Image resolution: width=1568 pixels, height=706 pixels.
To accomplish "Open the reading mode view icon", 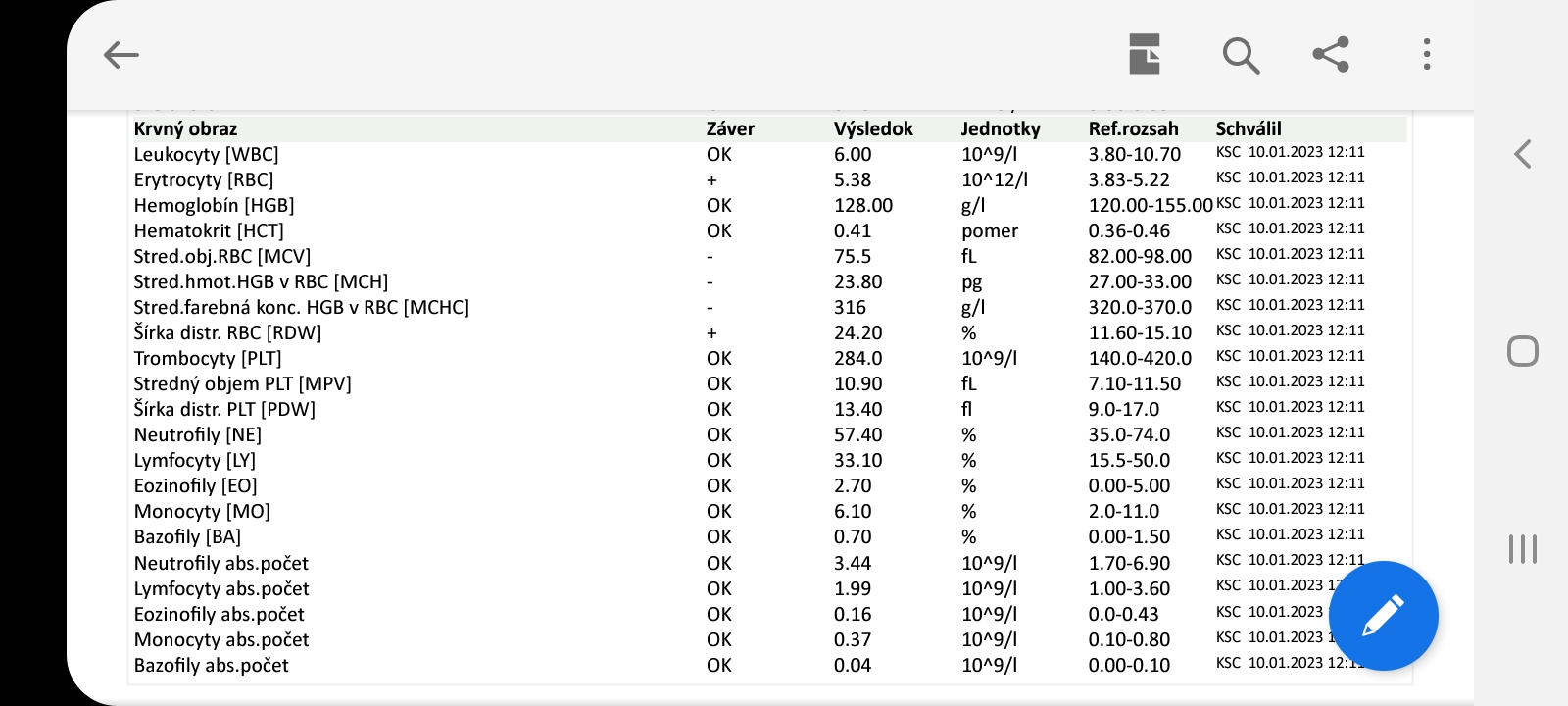I will (x=1144, y=55).
